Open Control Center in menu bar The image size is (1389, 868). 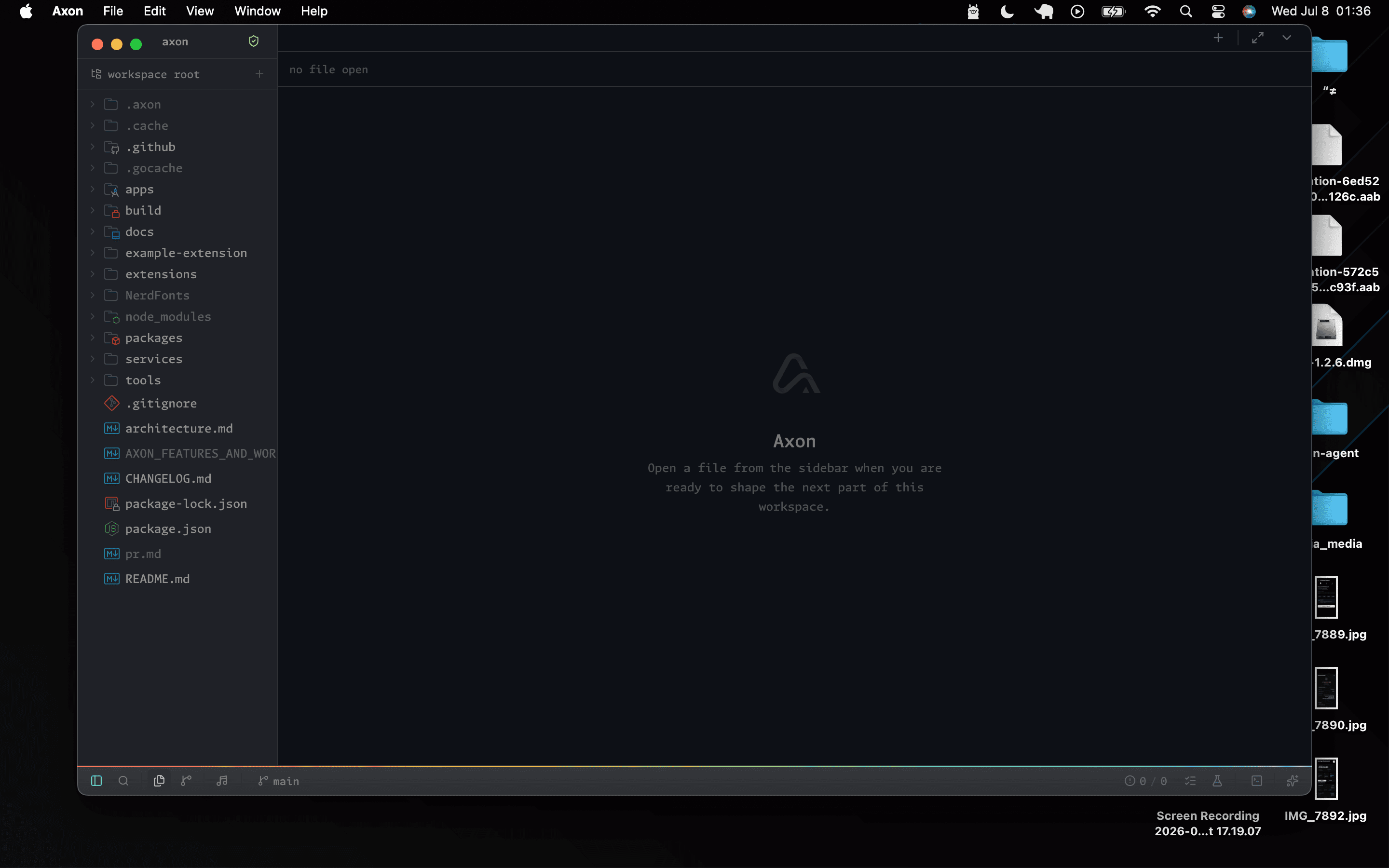click(1218, 11)
